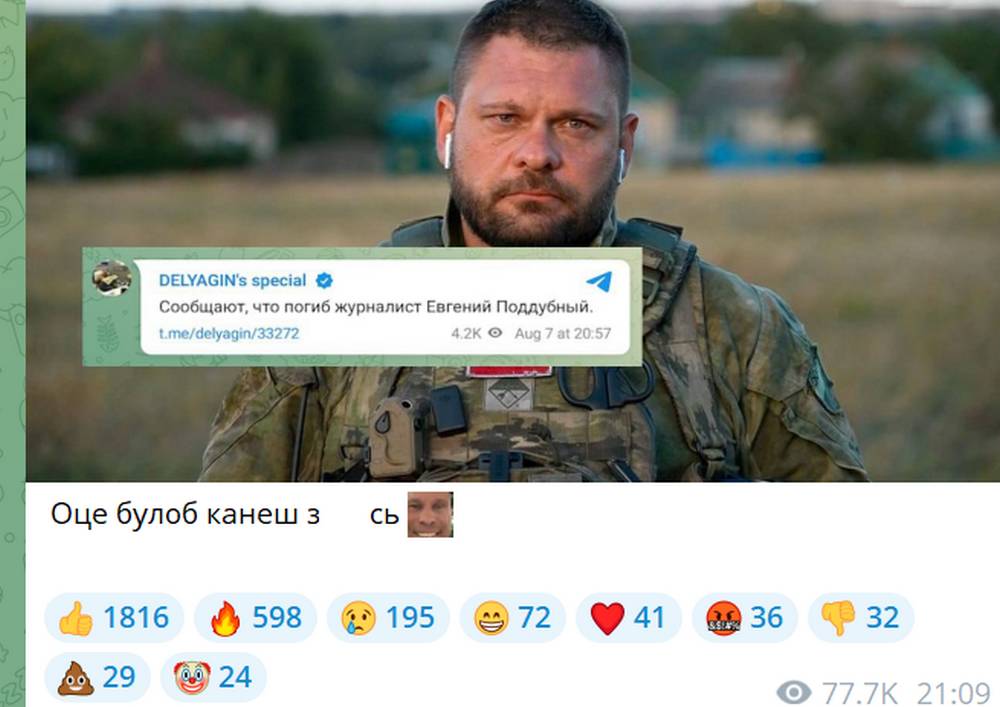Select the angry cursing face reaction 36
The height and width of the screenshot is (707, 1000).
(x=744, y=617)
